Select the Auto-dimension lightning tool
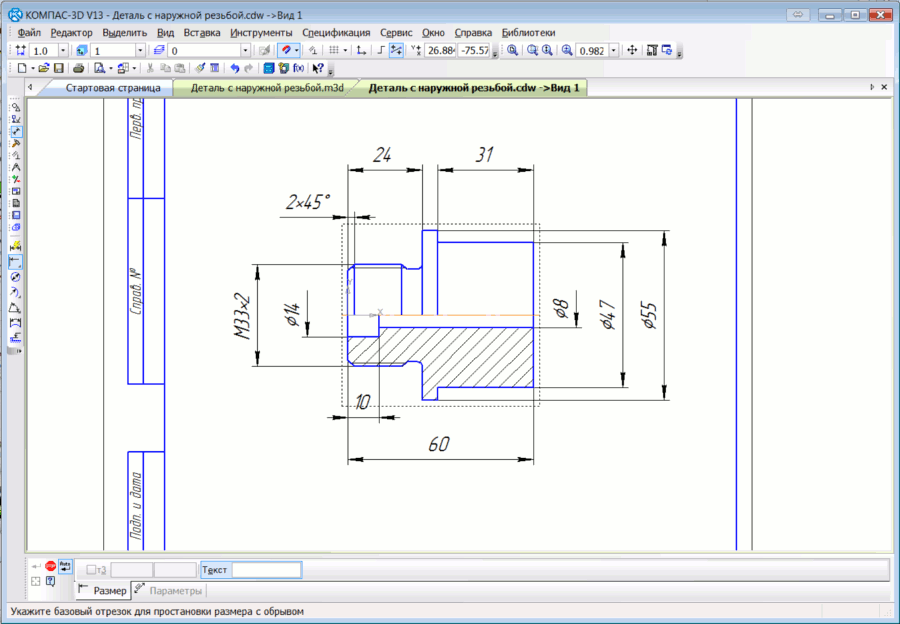This screenshot has height=624, width=900. [15, 246]
